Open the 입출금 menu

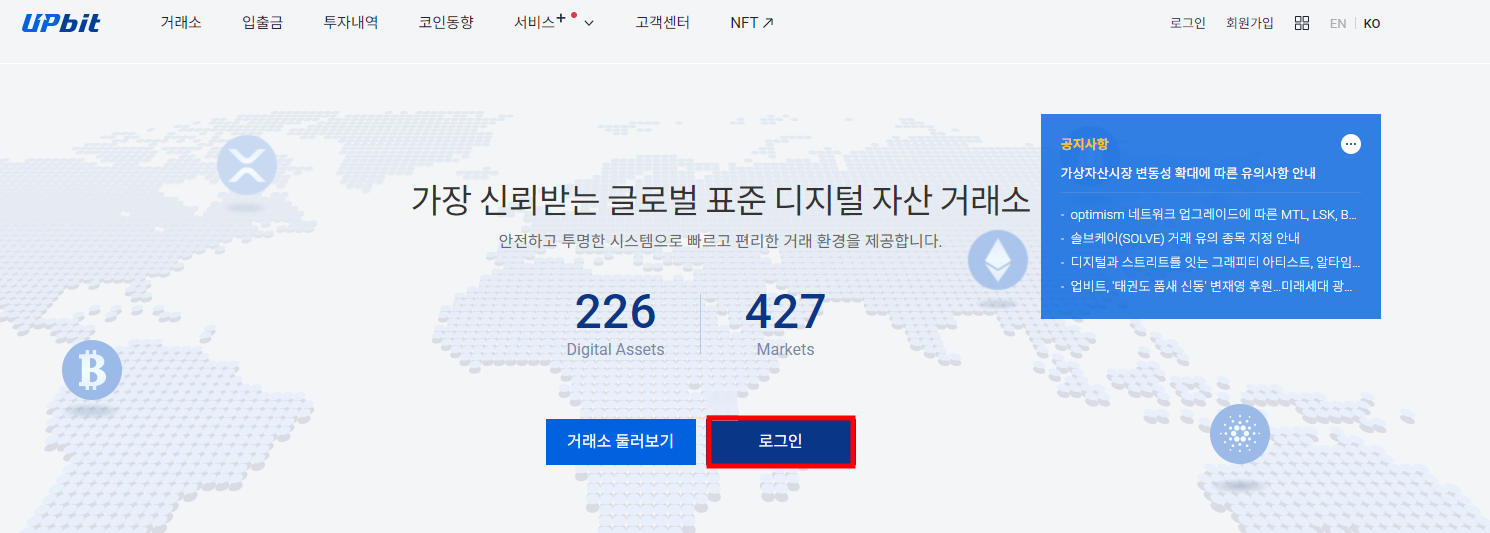pyautogui.click(x=262, y=23)
